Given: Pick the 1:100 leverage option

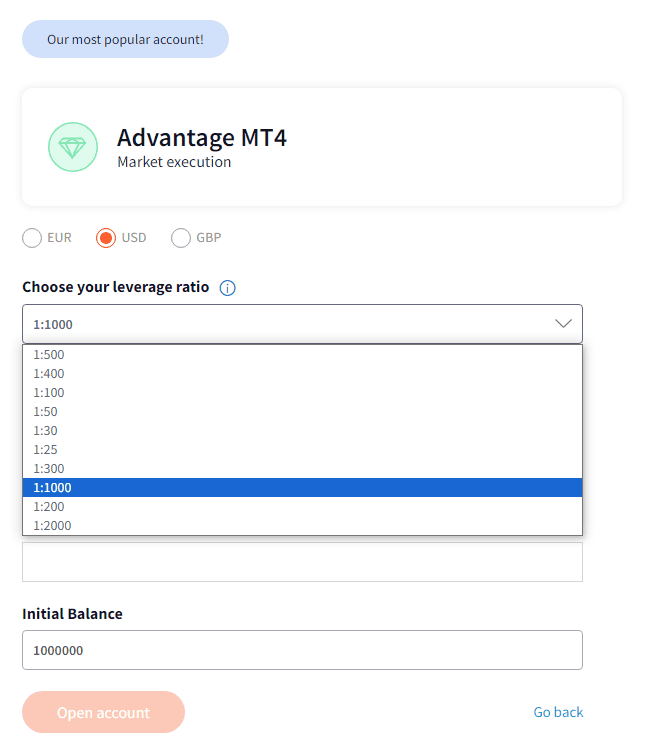Looking at the screenshot, I should point(302,392).
